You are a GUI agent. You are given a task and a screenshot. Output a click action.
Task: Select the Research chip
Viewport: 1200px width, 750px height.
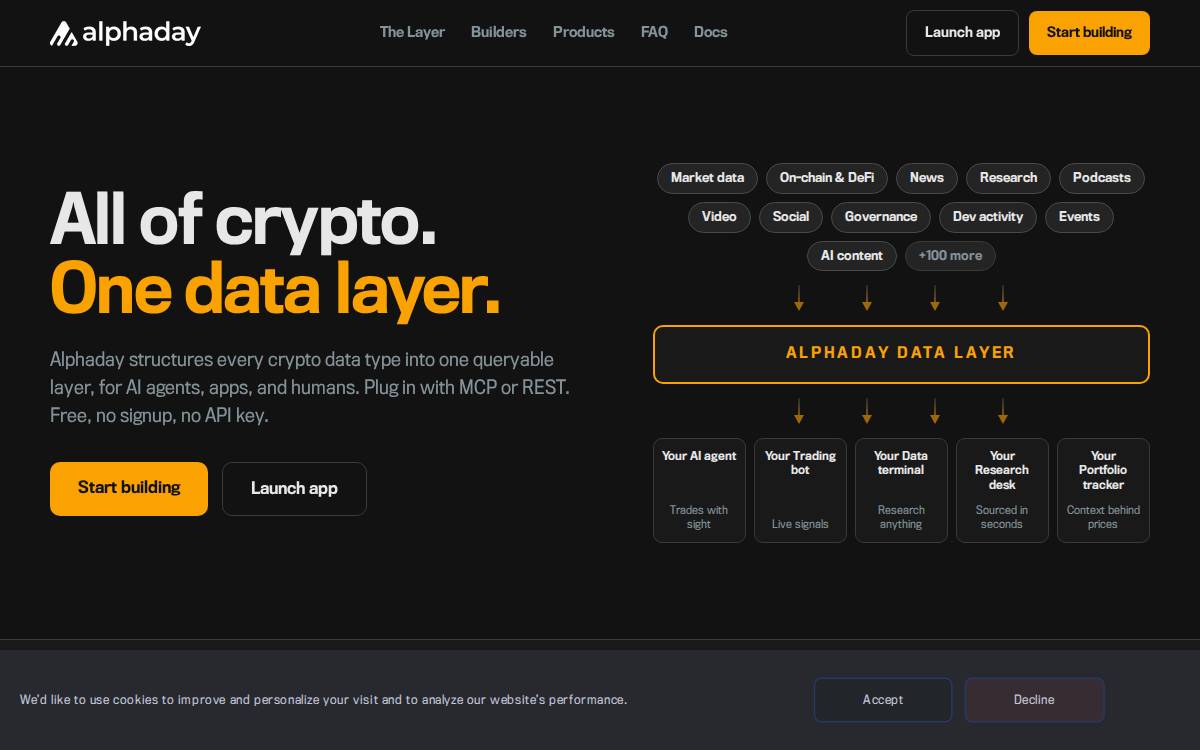[x=1008, y=178]
